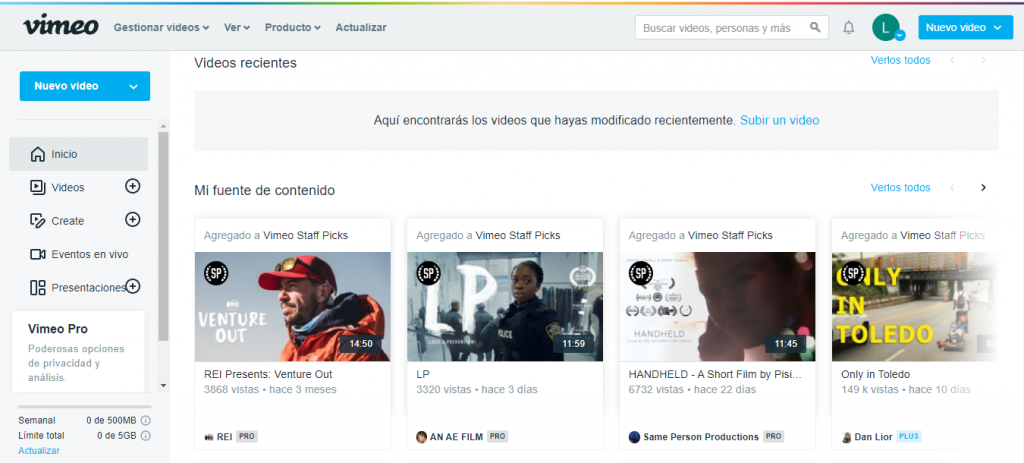Click the Same Person Productions avatar
The image size is (1024, 463).
634,437
